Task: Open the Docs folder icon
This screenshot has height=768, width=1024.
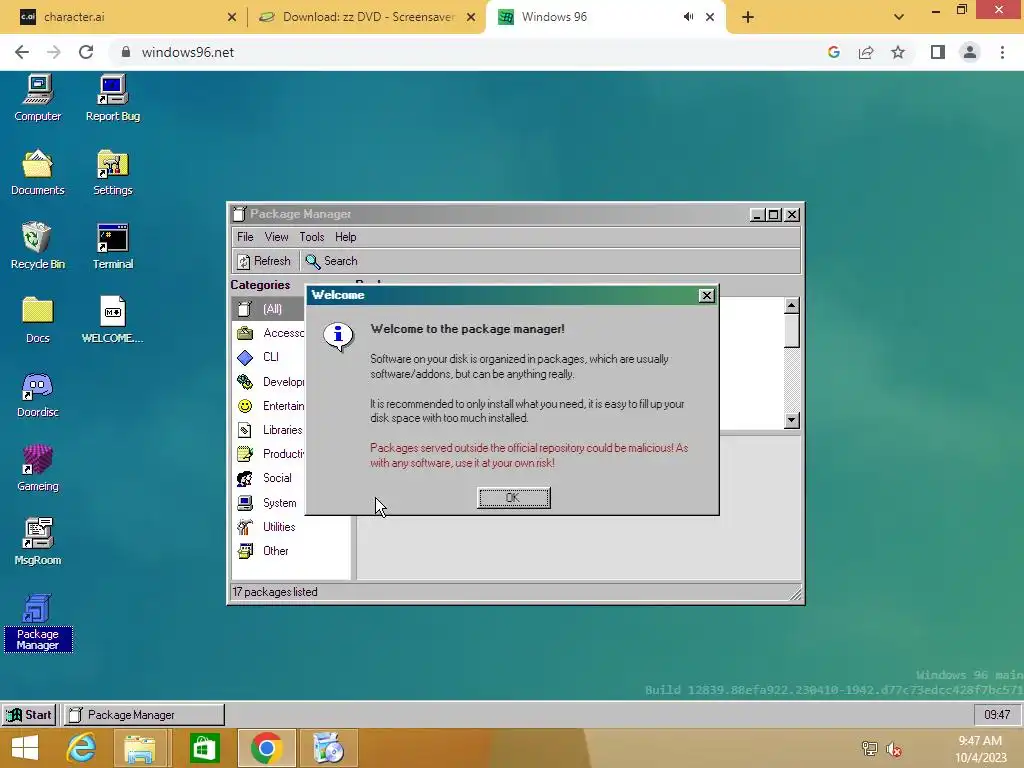Action: 38,320
